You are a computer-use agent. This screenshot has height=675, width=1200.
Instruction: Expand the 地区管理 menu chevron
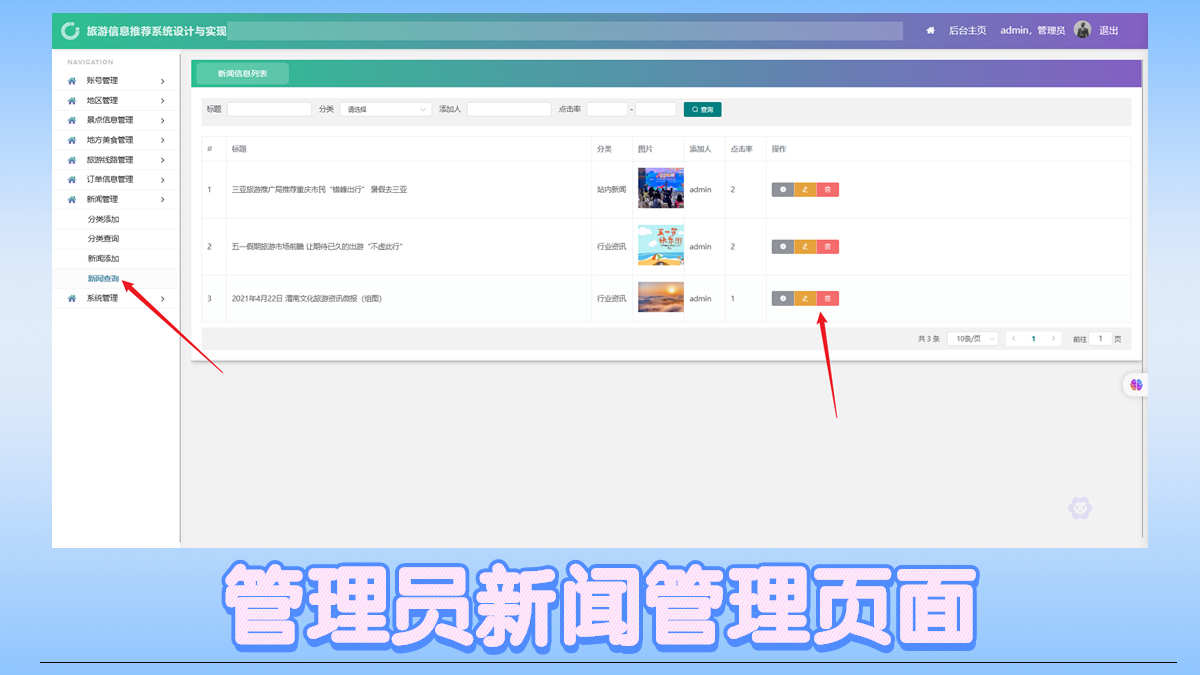click(x=162, y=101)
